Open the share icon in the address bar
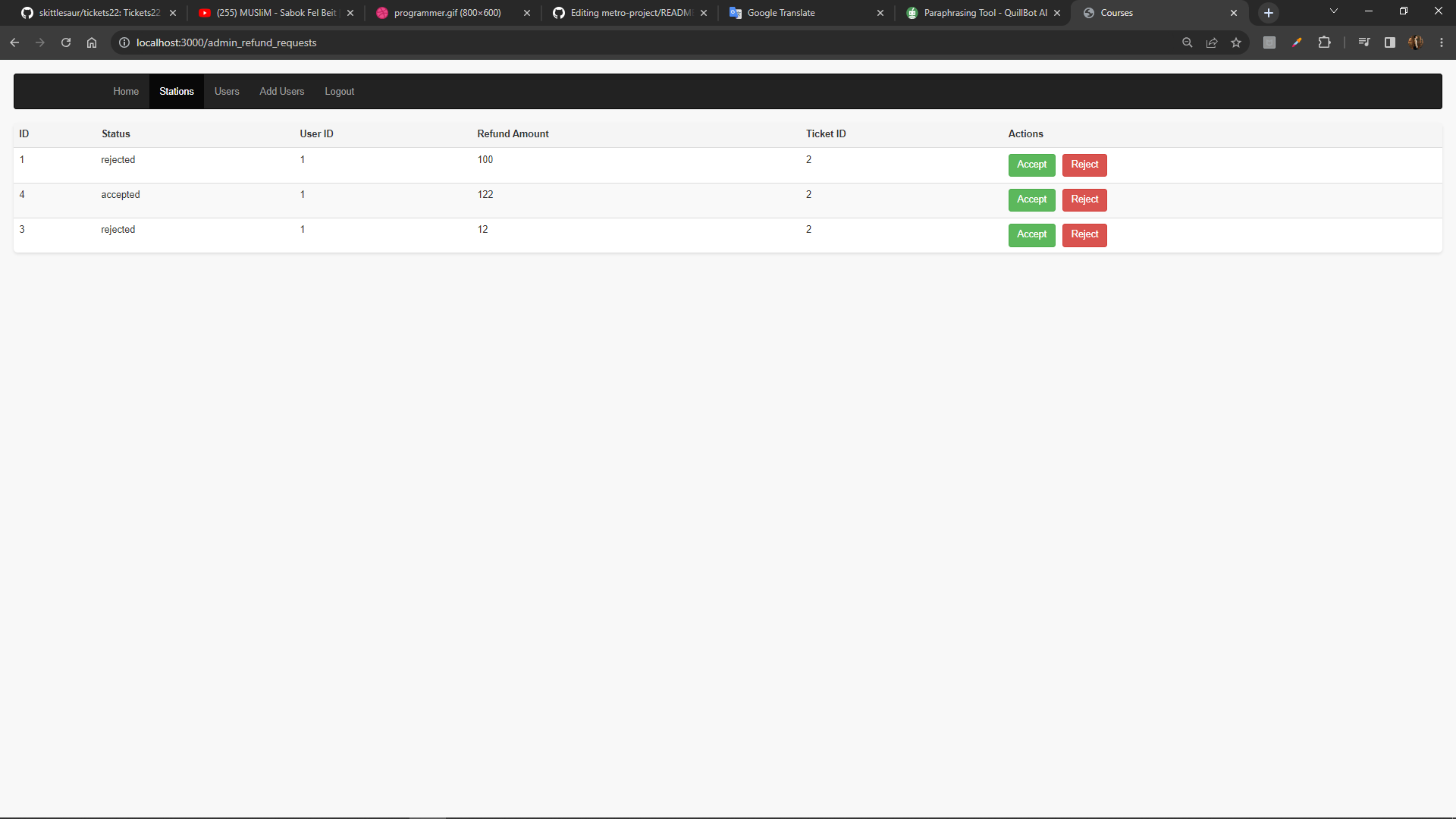 1212,42
